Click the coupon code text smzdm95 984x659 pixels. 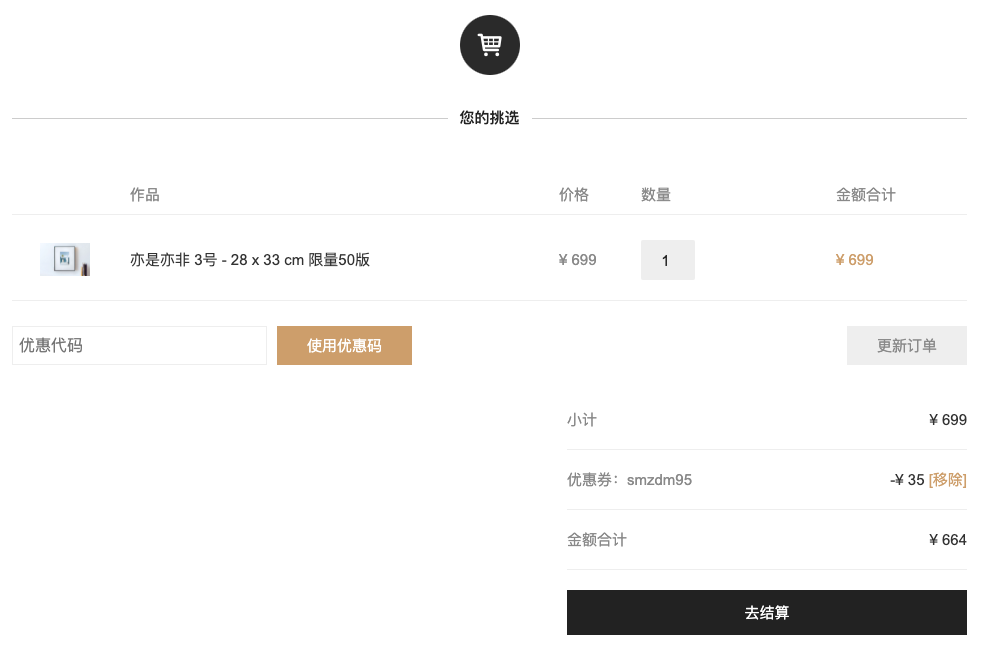click(x=659, y=480)
